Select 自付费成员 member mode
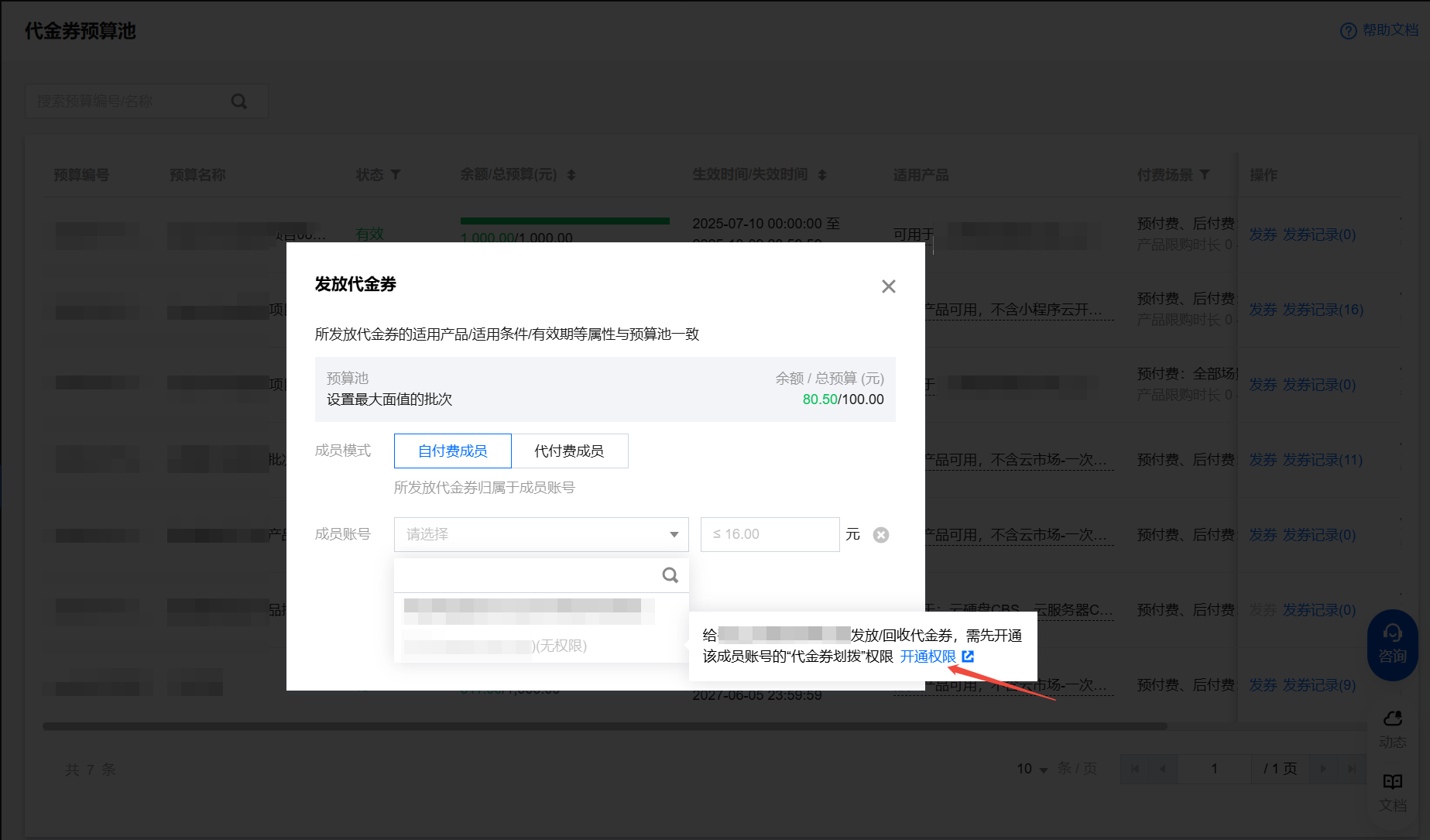 click(452, 451)
